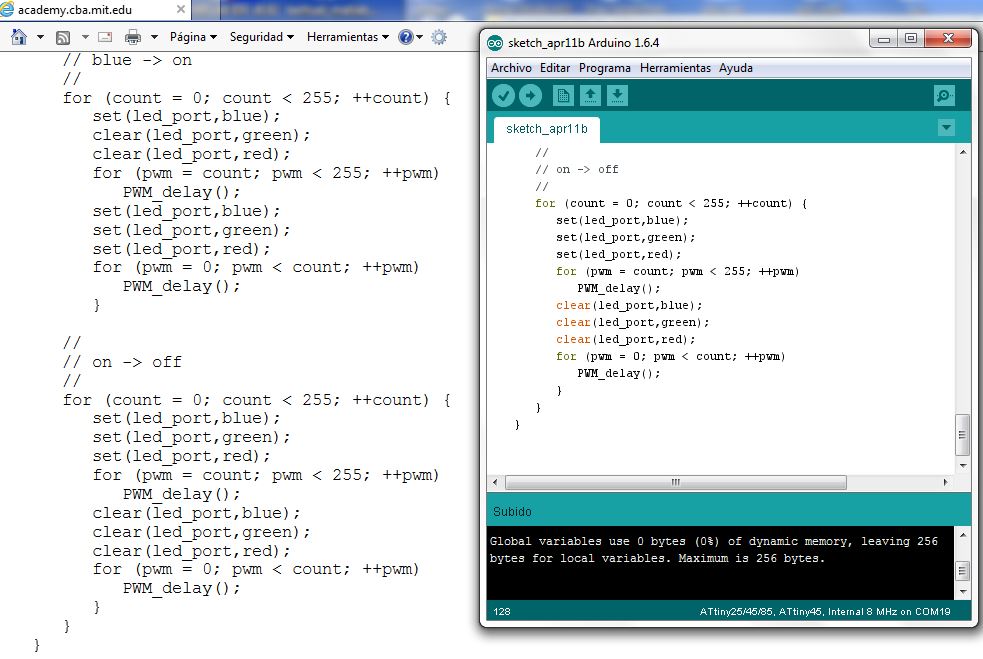Click the browser Print icon

(x=133, y=37)
